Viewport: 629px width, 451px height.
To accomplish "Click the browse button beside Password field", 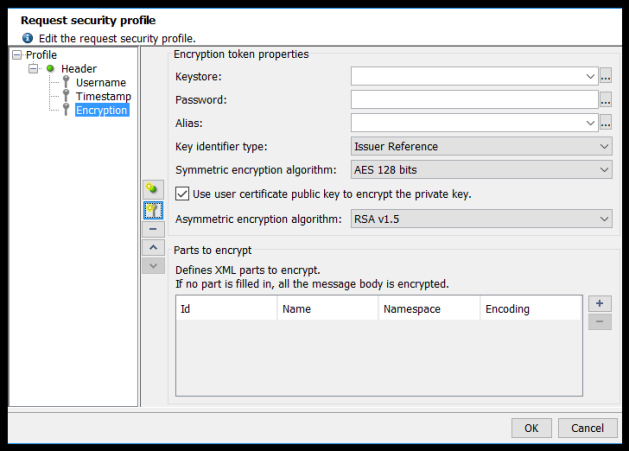I will tap(606, 100).
